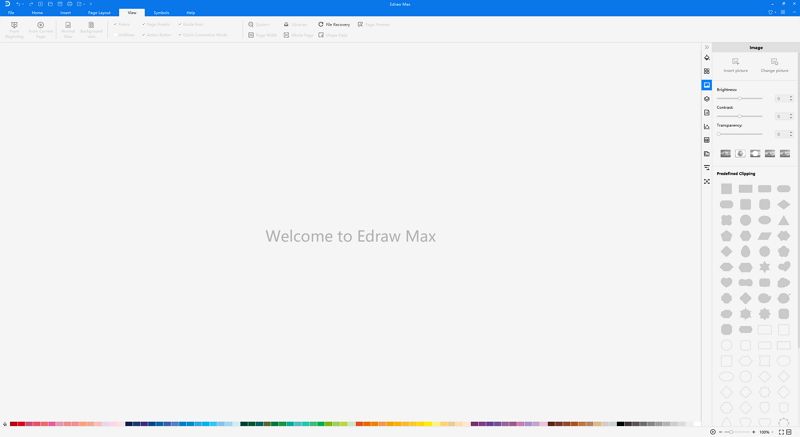Switch to the Page Layout ribbon tab
800x437 pixels.
pyautogui.click(x=99, y=12)
